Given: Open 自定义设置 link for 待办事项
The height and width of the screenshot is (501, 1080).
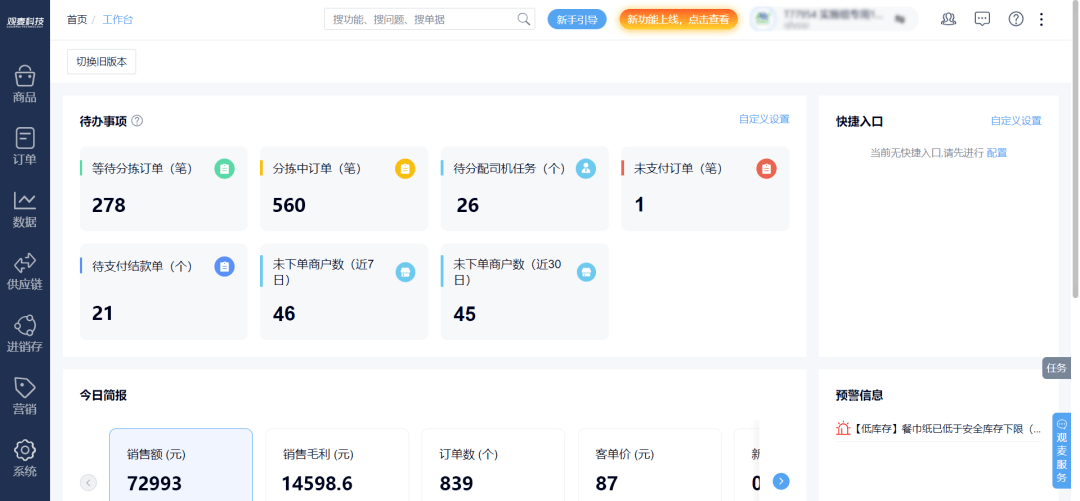Looking at the screenshot, I should point(764,119).
